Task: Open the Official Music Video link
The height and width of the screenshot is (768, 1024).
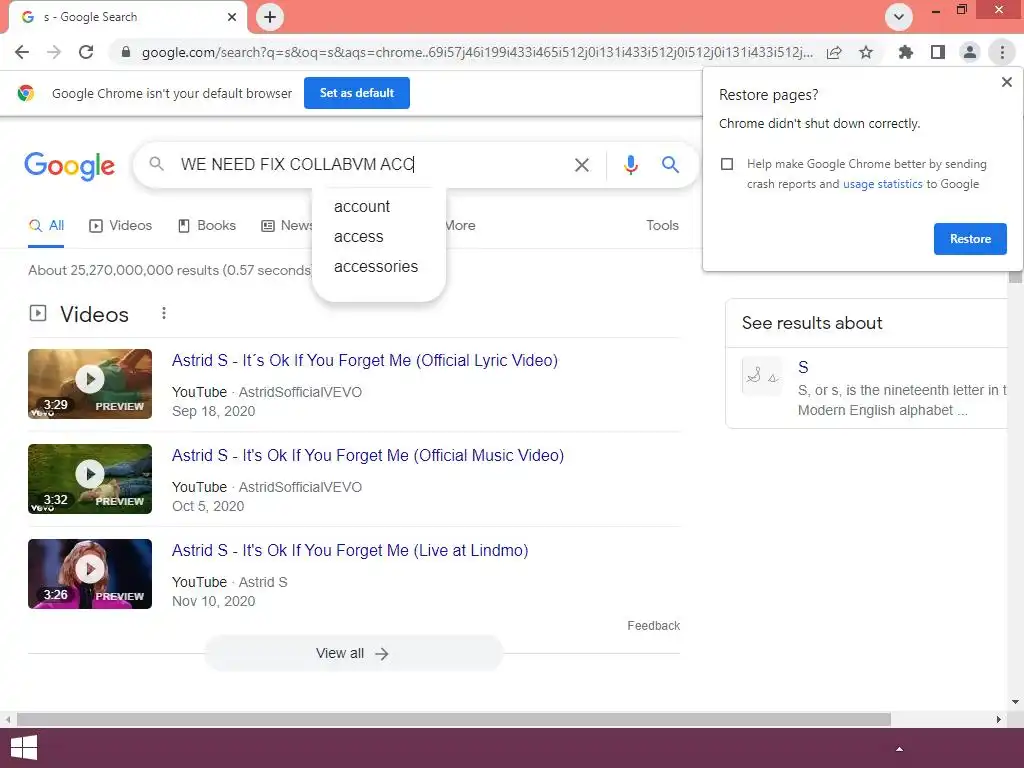Action: pyautogui.click(x=368, y=455)
